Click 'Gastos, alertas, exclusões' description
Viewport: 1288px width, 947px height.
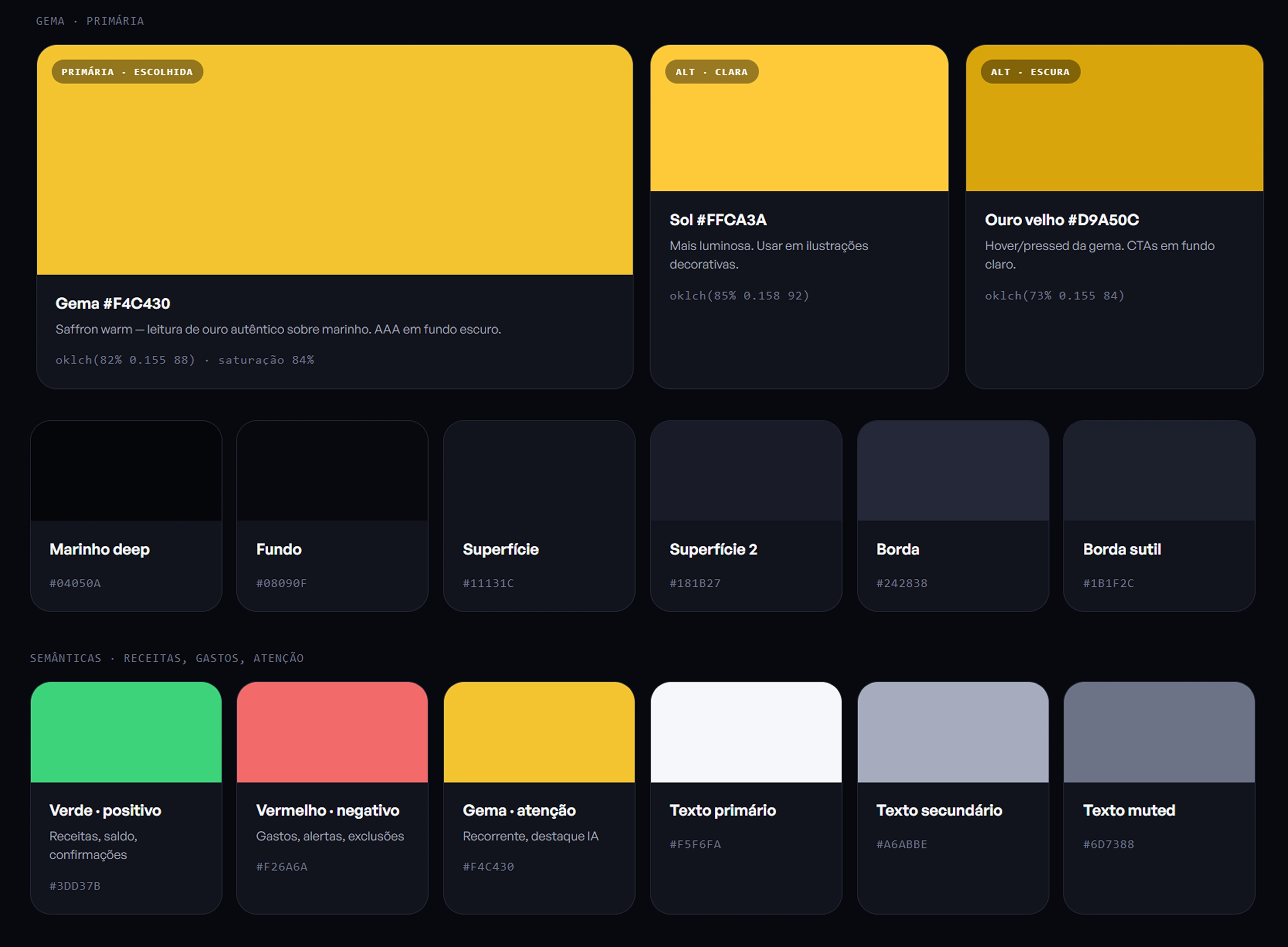330,837
